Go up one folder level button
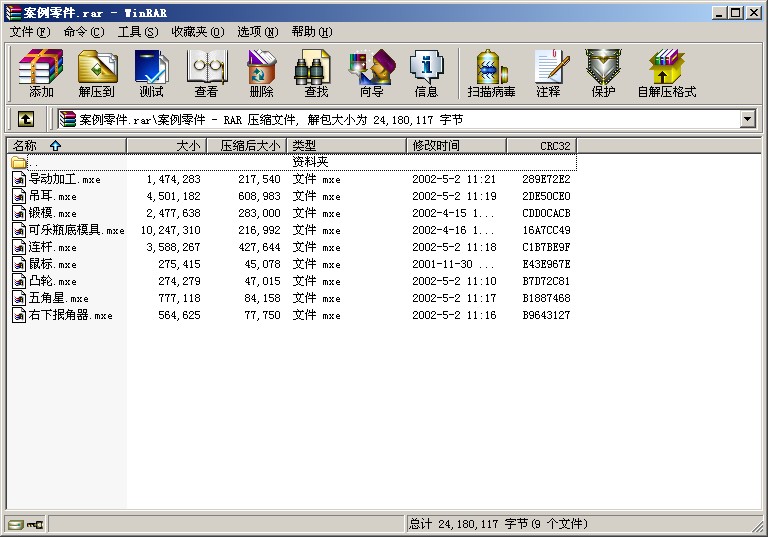 [26, 119]
